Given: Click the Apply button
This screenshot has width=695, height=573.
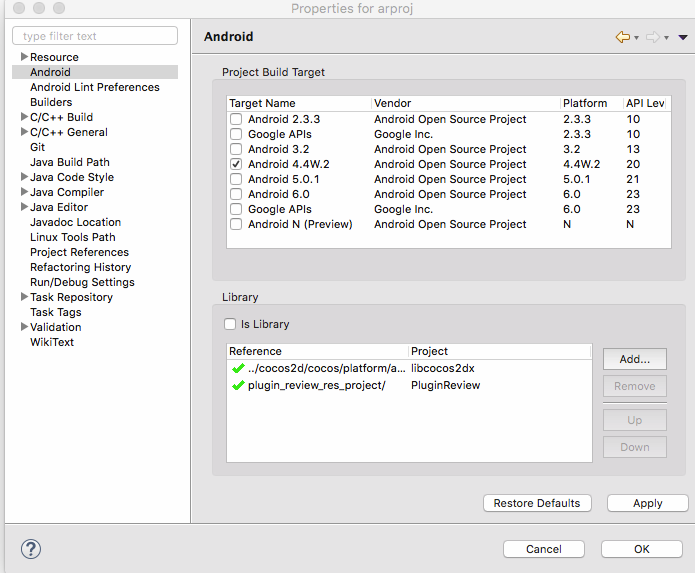Looking at the screenshot, I should pyautogui.click(x=647, y=503).
